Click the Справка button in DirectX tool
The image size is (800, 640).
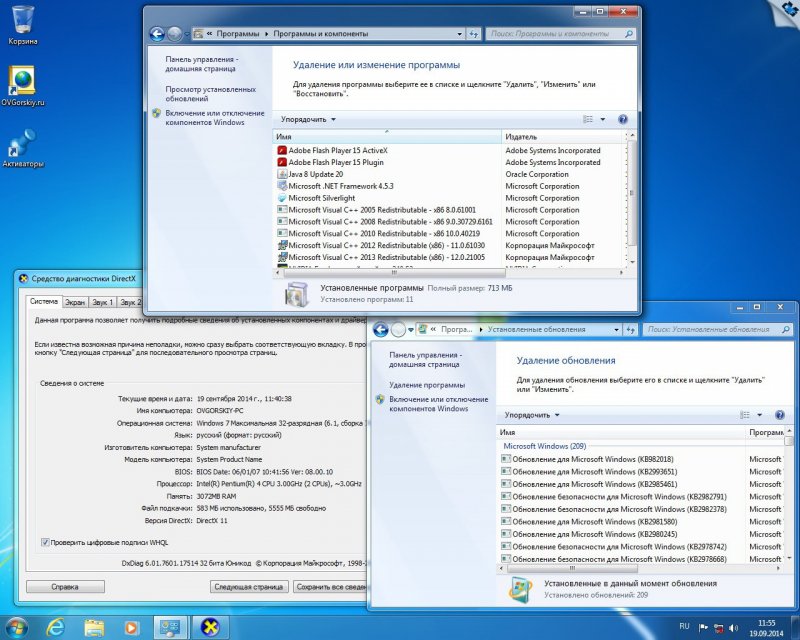(x=65, y=587)
